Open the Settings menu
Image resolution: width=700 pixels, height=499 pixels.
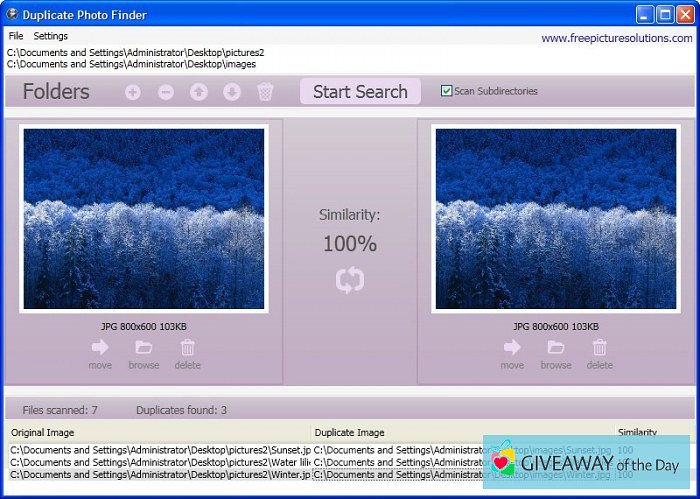pyautogui.click(x=51, y=36)
